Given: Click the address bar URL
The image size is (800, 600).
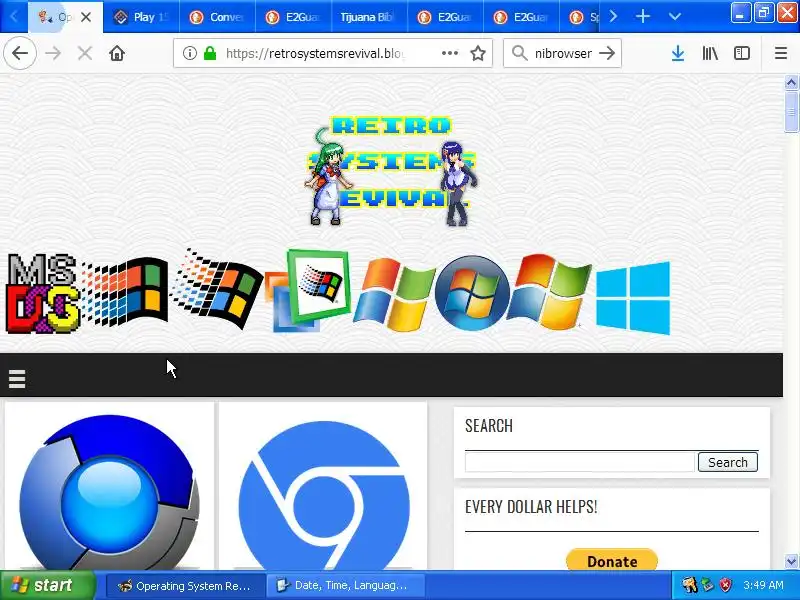Looking at the screenshot, I should [x=315, y=53].
